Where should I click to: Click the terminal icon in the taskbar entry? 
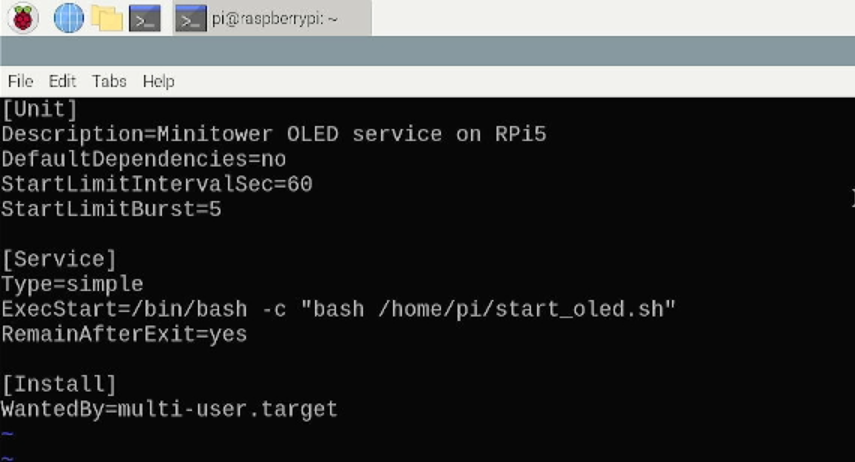point(190,19)
